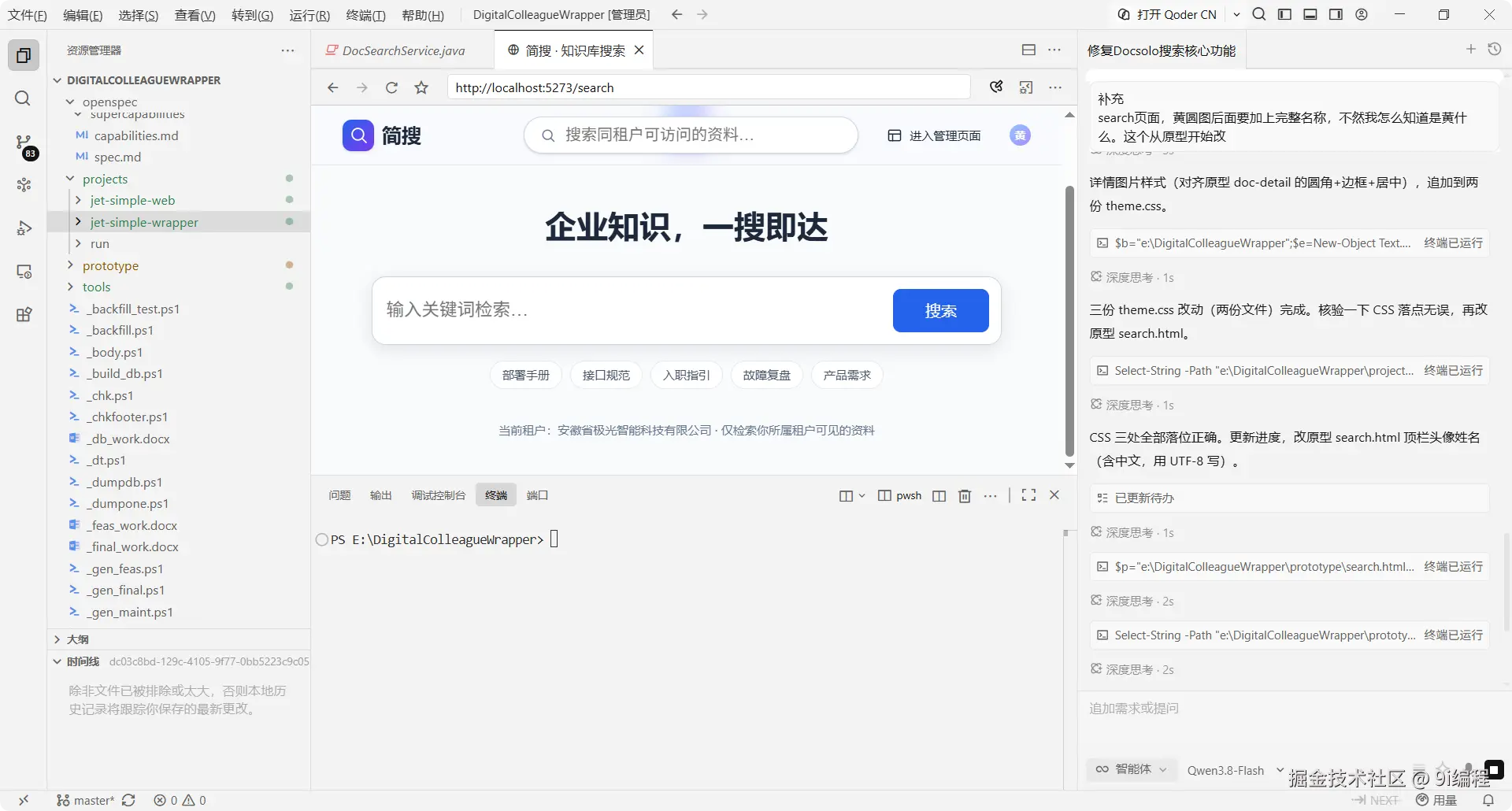Viewport: 1512px width, 811px height.
Task: Open the Explorer view in activity bar
Action: click(24, 56)
